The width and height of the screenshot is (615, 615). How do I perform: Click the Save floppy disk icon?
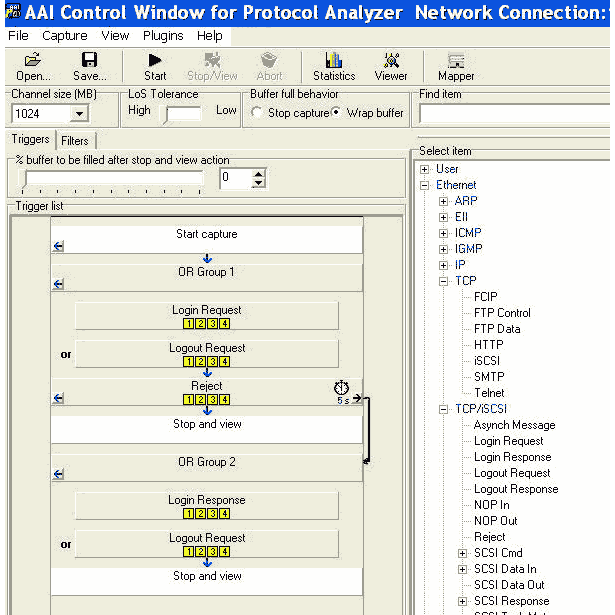tap(89, 61)
